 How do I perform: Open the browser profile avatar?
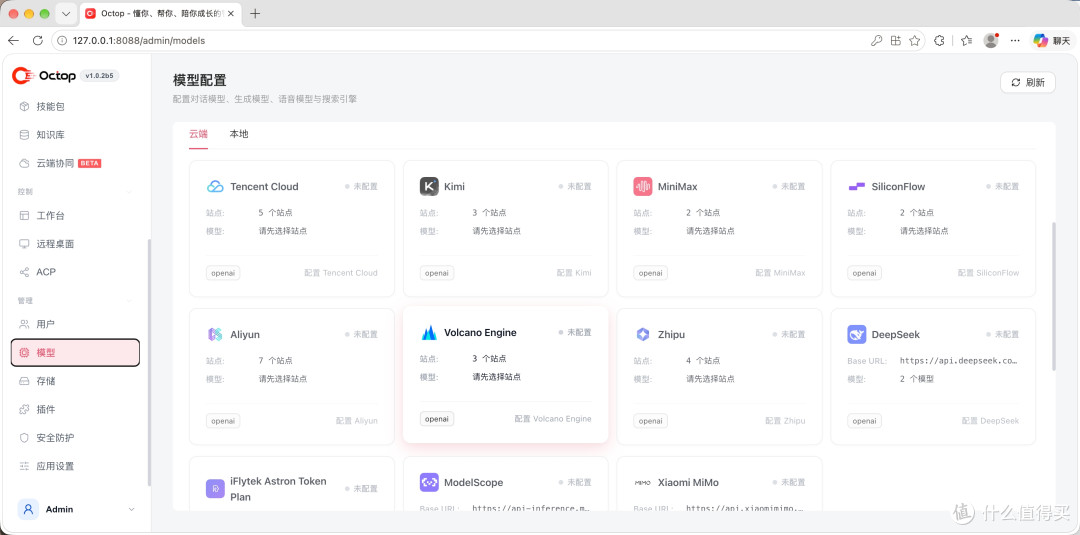(x=990, y=41)
